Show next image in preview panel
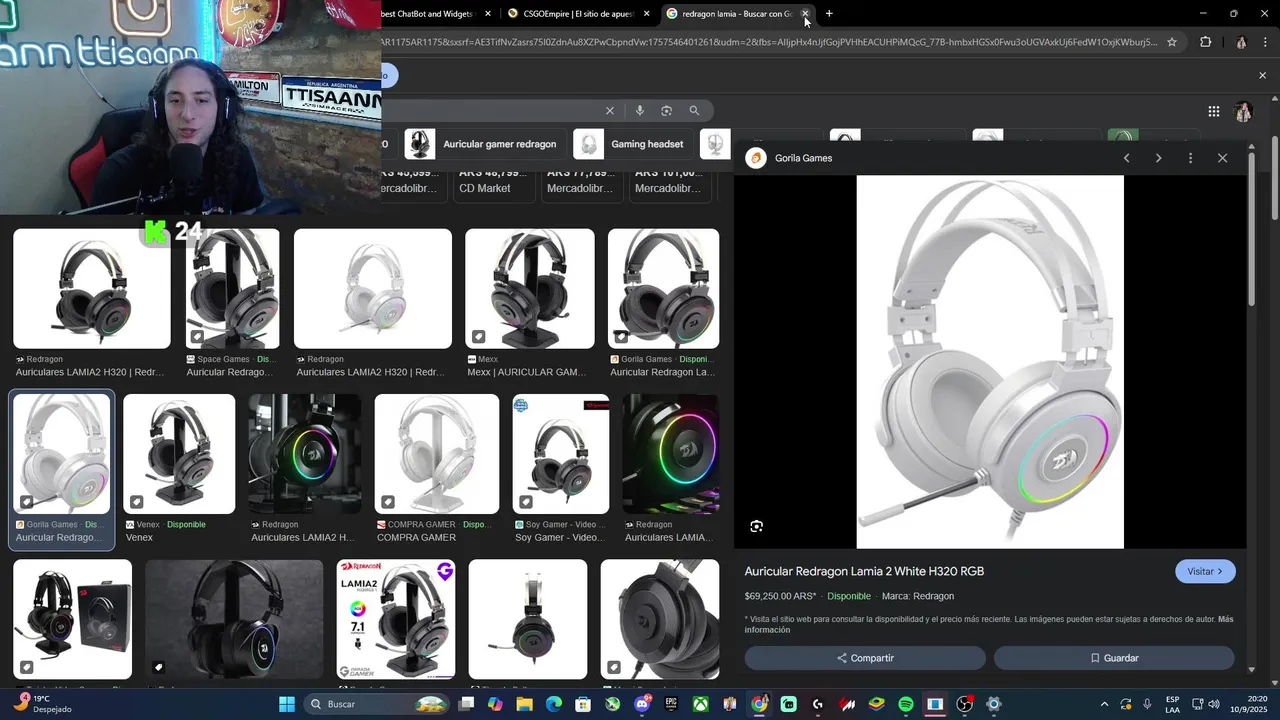 [1158, 158]
